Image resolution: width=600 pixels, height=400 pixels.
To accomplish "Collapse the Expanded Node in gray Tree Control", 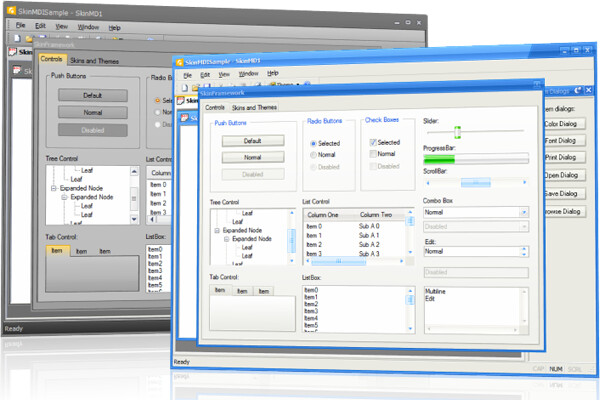I will [x=53, y=188].
